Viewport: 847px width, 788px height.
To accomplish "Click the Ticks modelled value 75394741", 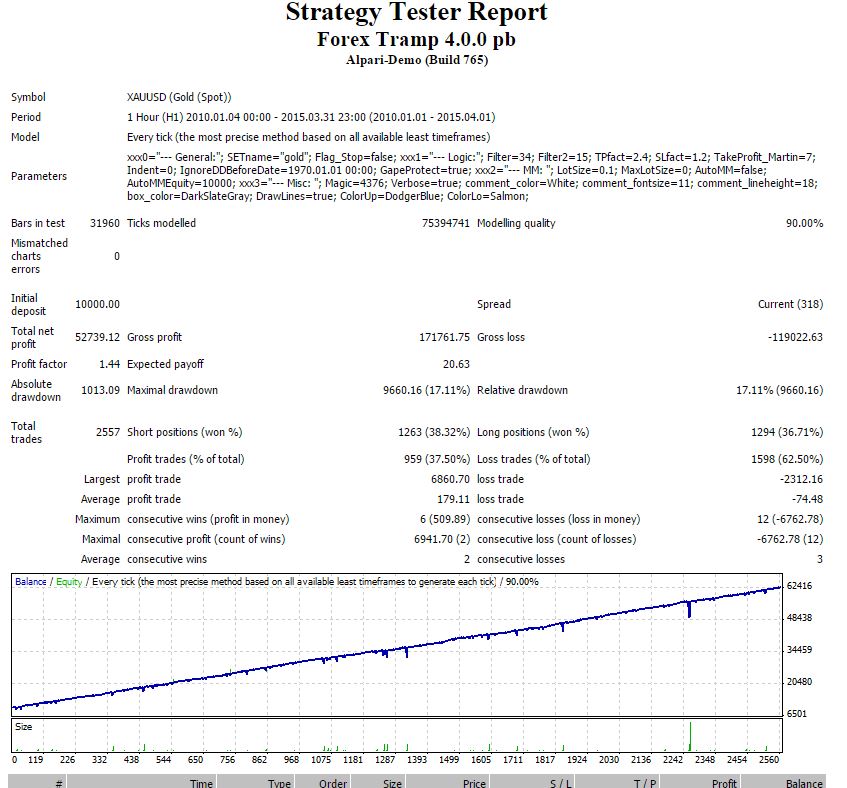I will pyautogui.click(x=446, y=223).
